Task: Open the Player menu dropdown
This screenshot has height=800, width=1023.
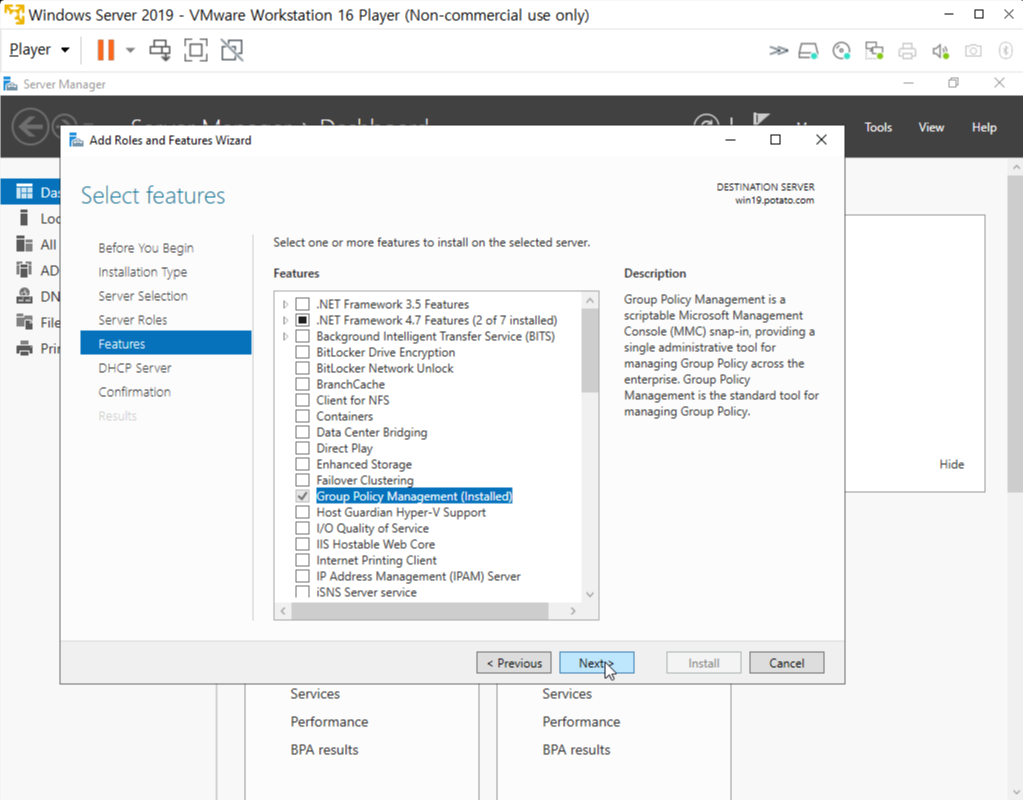Action: (x=39, y=50)
